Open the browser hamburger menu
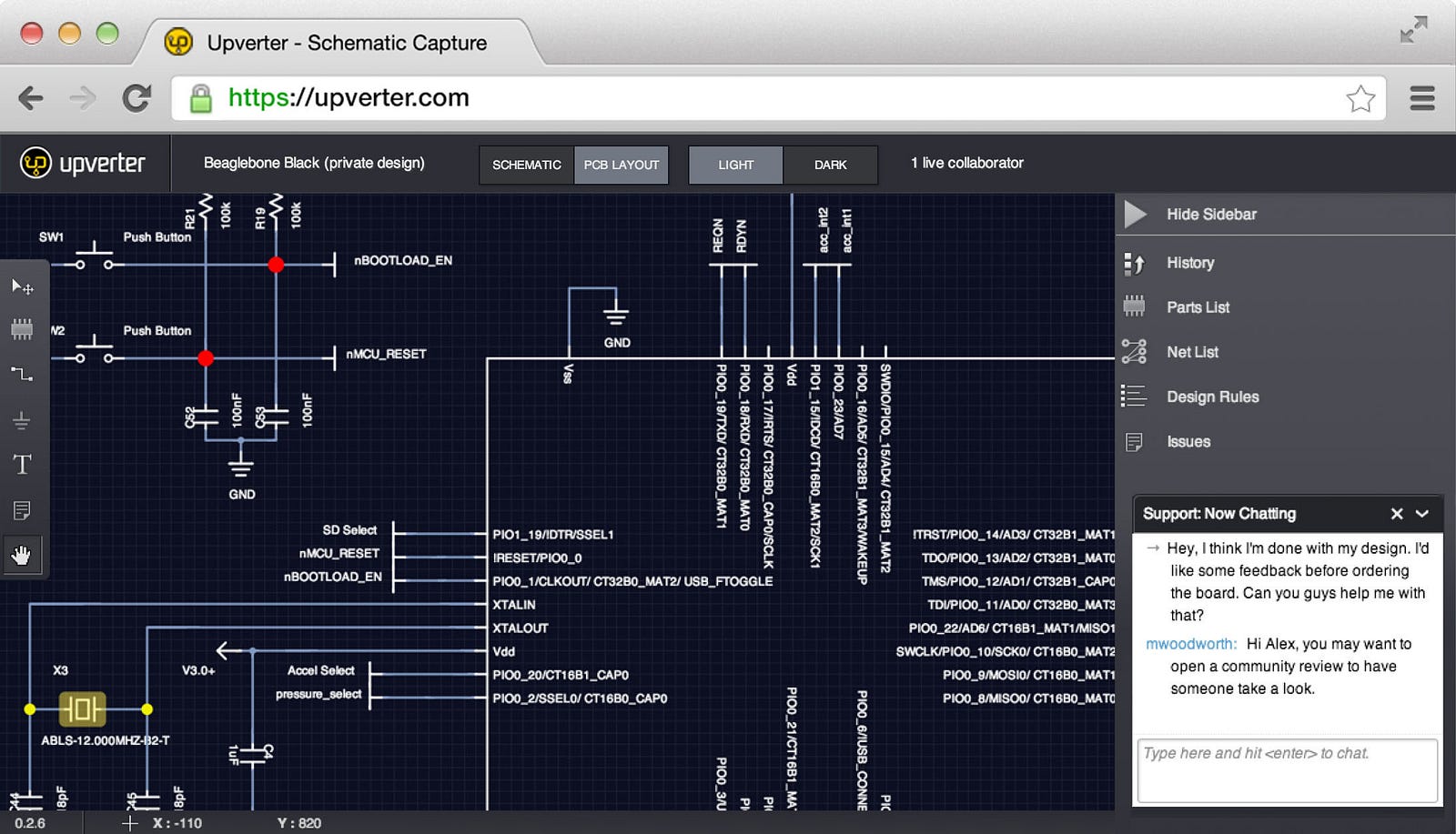Viewport: 1456px width, 834px height. tap(1422, 98)
